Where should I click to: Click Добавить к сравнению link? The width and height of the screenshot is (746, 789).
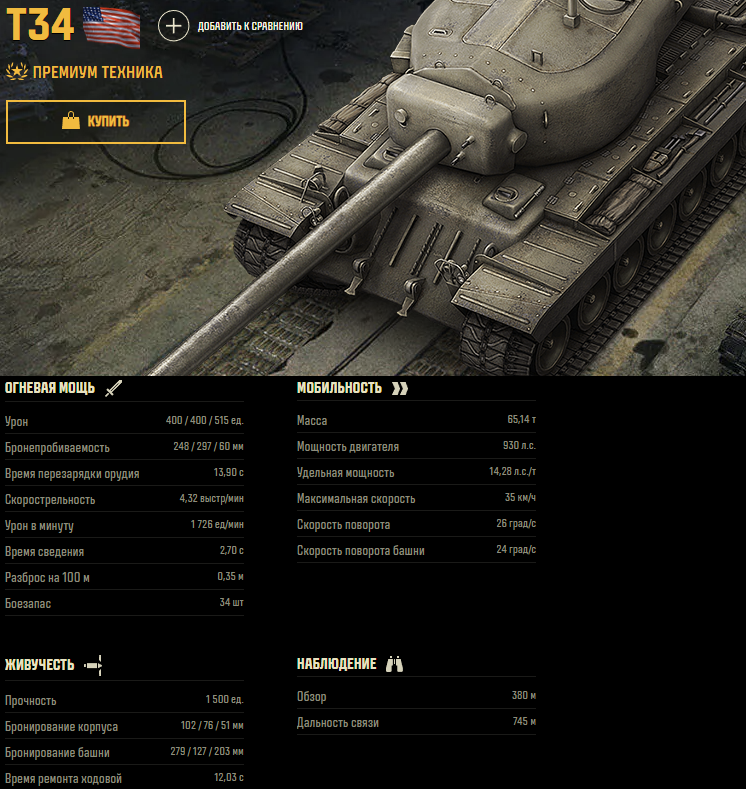tap(250, 26)
